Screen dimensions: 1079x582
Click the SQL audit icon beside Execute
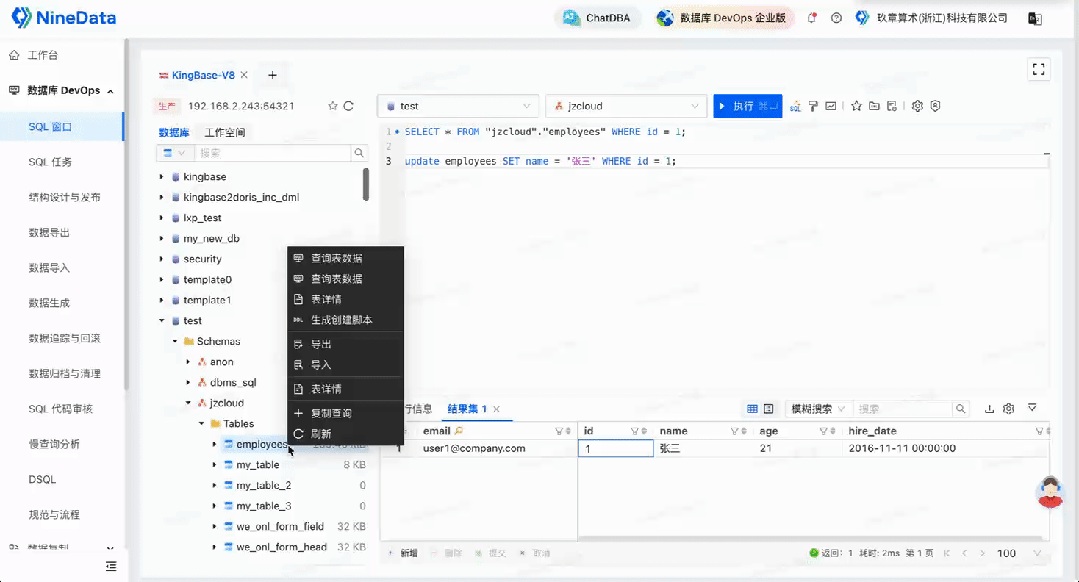(795, 107)
